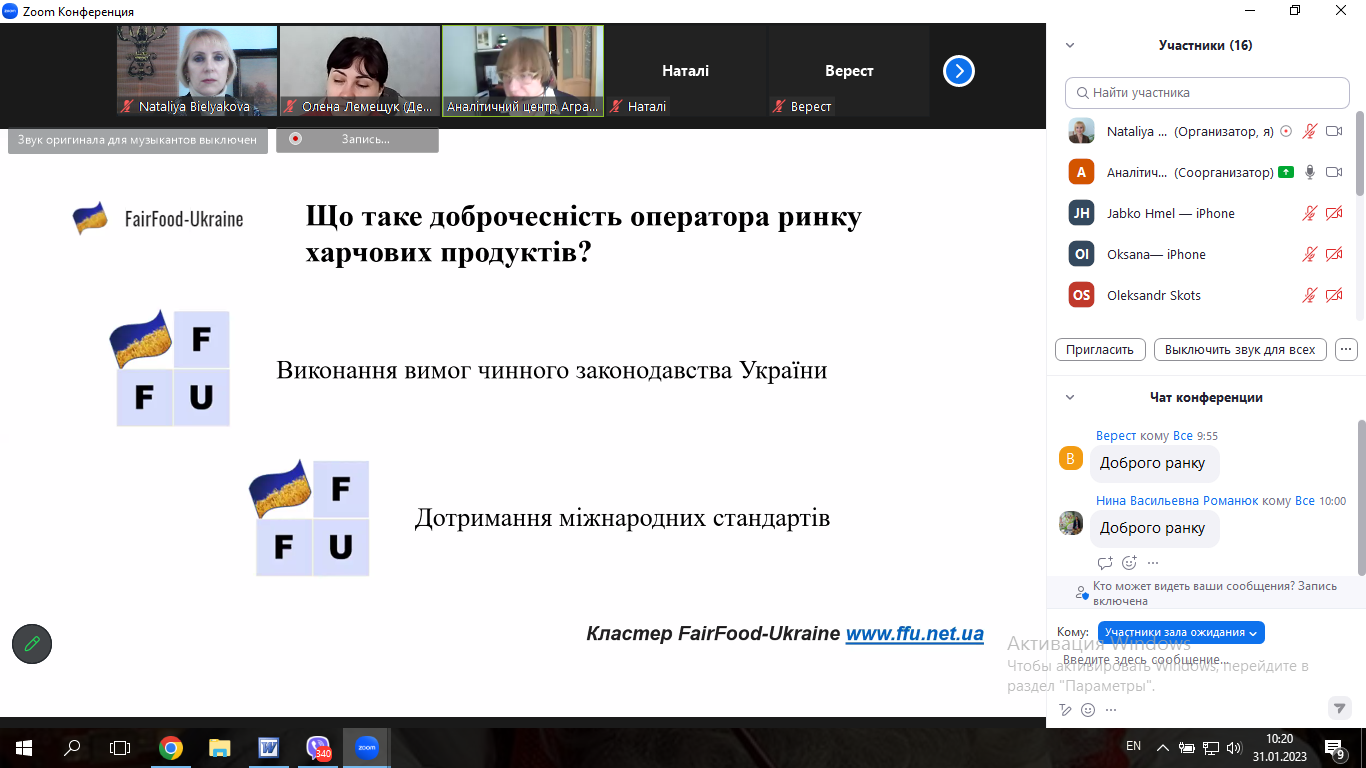Screen dimensions: 1366x768
Task: Open more options in chat input toolbar
Action: pos(1111,710)
